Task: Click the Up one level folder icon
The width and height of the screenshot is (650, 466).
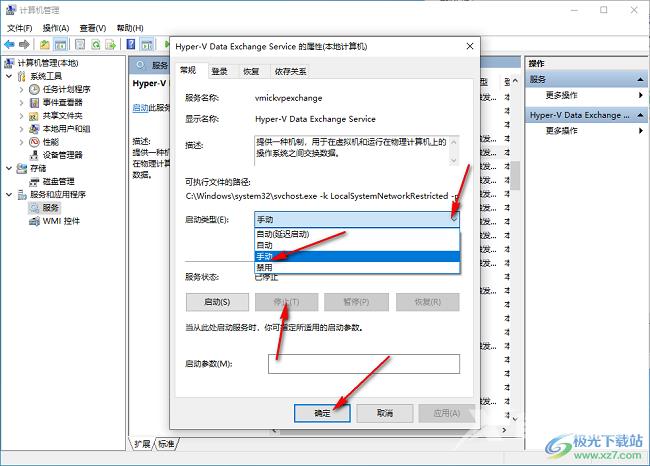Action: (x=45, y=44)
